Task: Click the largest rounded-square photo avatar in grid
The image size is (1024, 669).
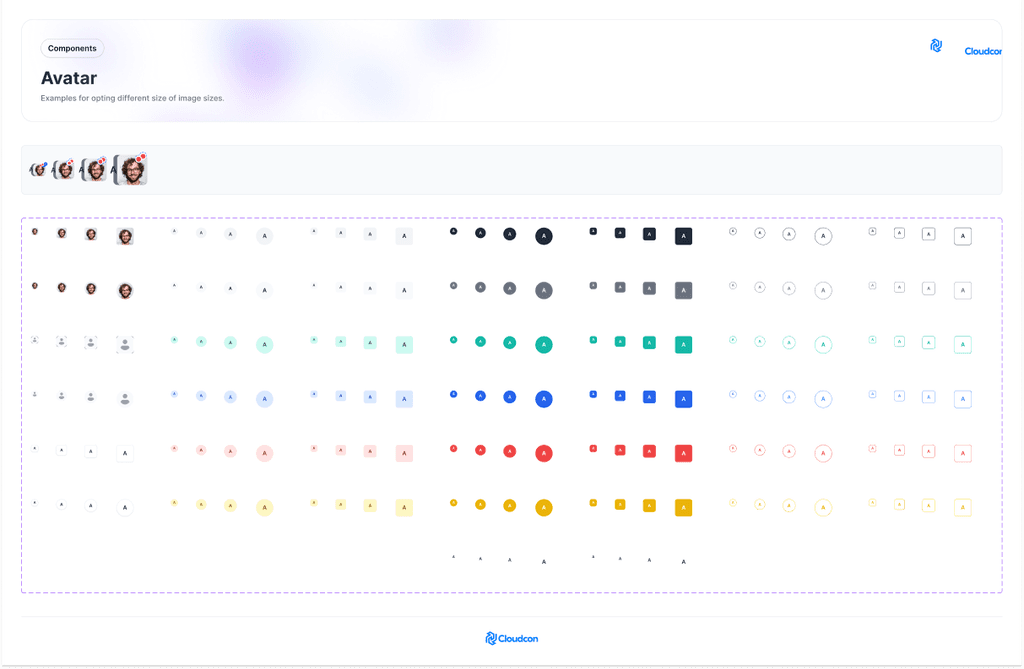Action: point(125,236)
